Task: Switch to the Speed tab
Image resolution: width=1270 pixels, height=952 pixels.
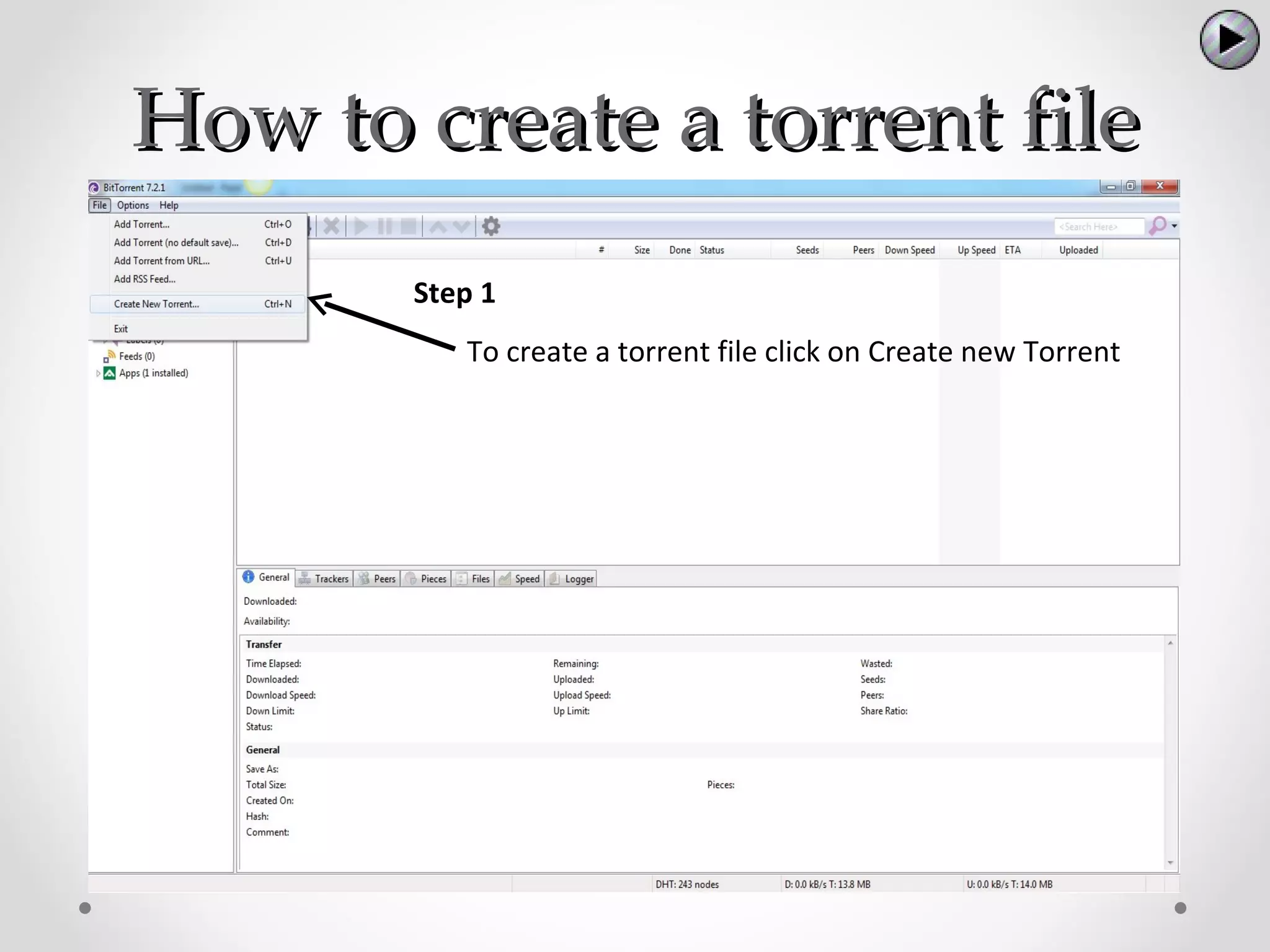Action: pos(520,579)
